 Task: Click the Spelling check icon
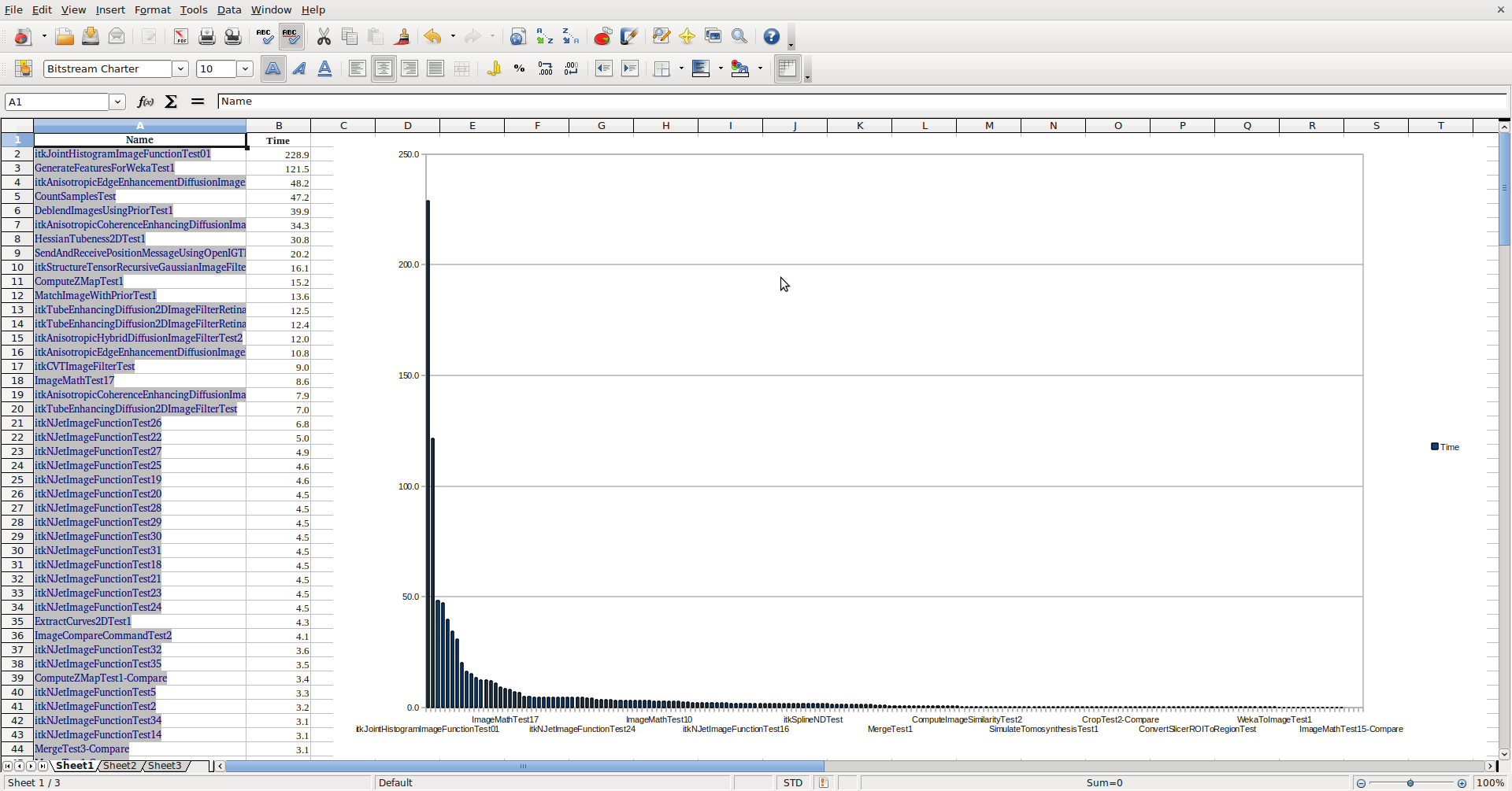(265, 36)
